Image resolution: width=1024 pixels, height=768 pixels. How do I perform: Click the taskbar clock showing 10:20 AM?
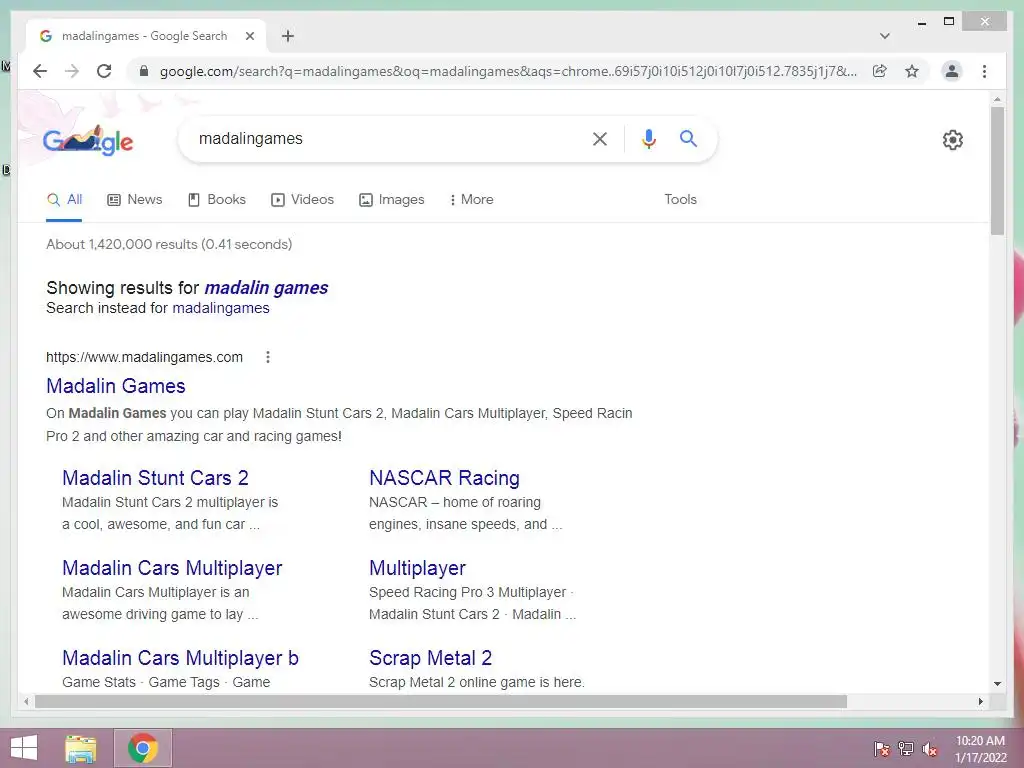coord(980,749)
